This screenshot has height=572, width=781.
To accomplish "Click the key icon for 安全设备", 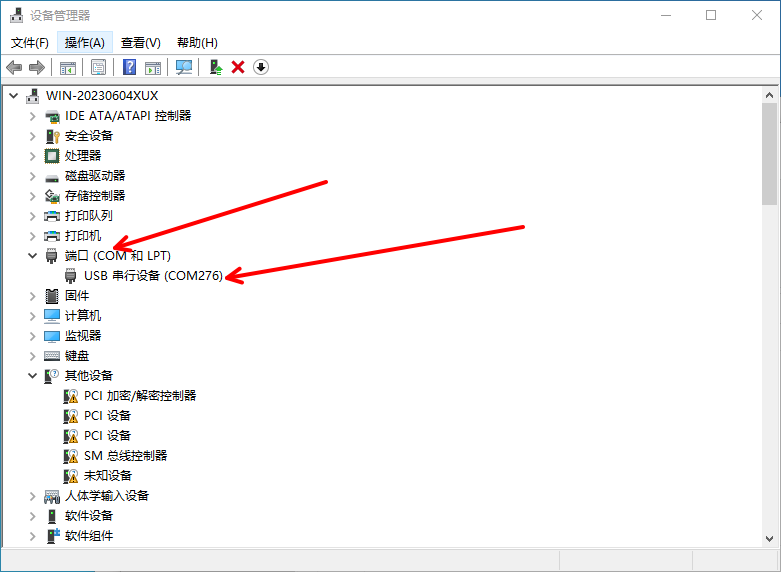I will pos(52,136).
